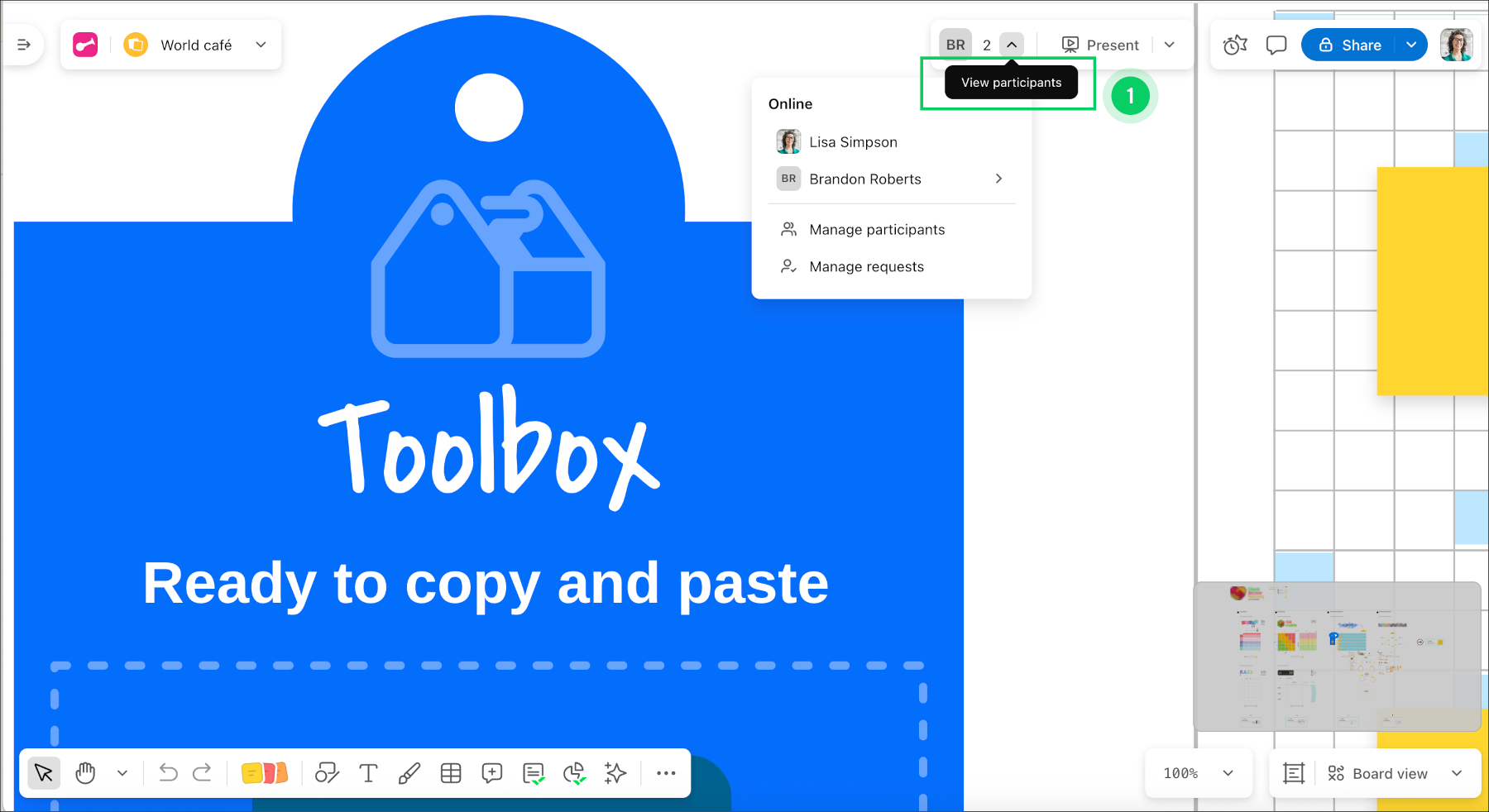Select the pen drawing tool
Image resolution: width=1489 pixels, height=812 pixels.
pyautogui.click(x=409, y=773)
